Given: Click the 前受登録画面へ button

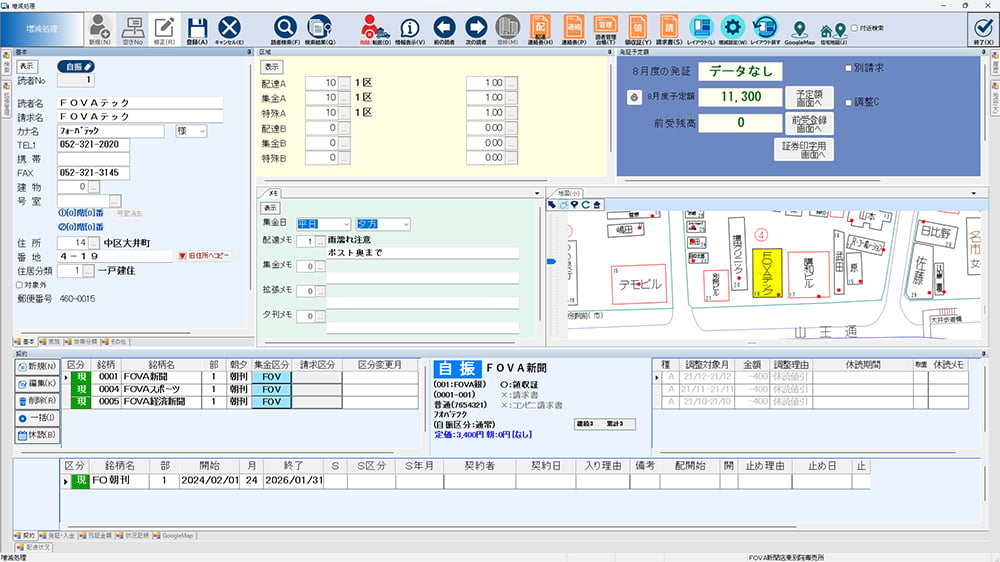Looking at the screenshot, I should tap(809, 124).
